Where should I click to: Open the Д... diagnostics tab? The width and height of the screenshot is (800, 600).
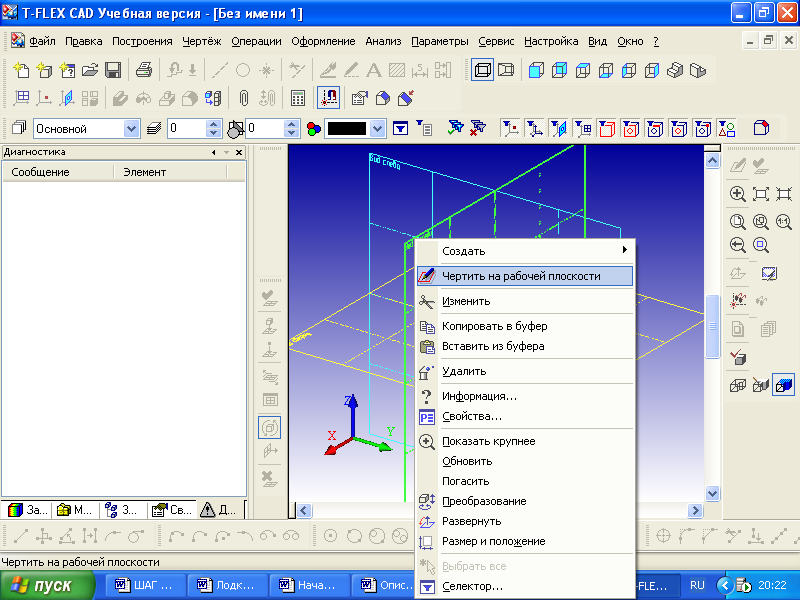click(x=219, y=510)
